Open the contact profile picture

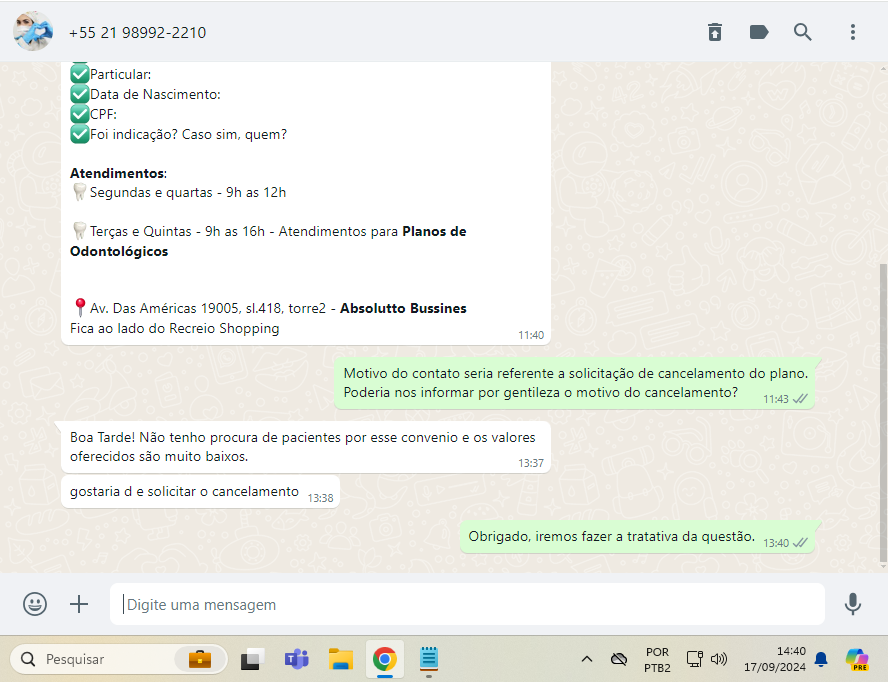33,32
